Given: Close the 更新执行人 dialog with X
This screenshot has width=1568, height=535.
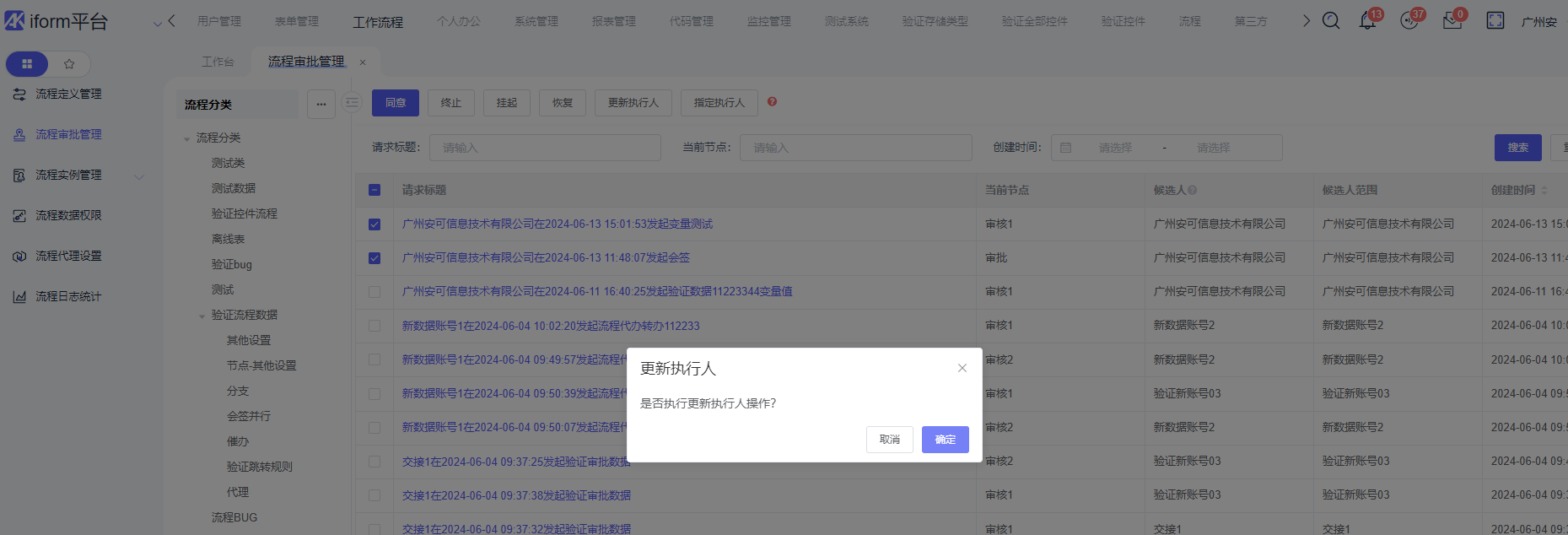Looking at the screenshot, I should pos(962,368).
